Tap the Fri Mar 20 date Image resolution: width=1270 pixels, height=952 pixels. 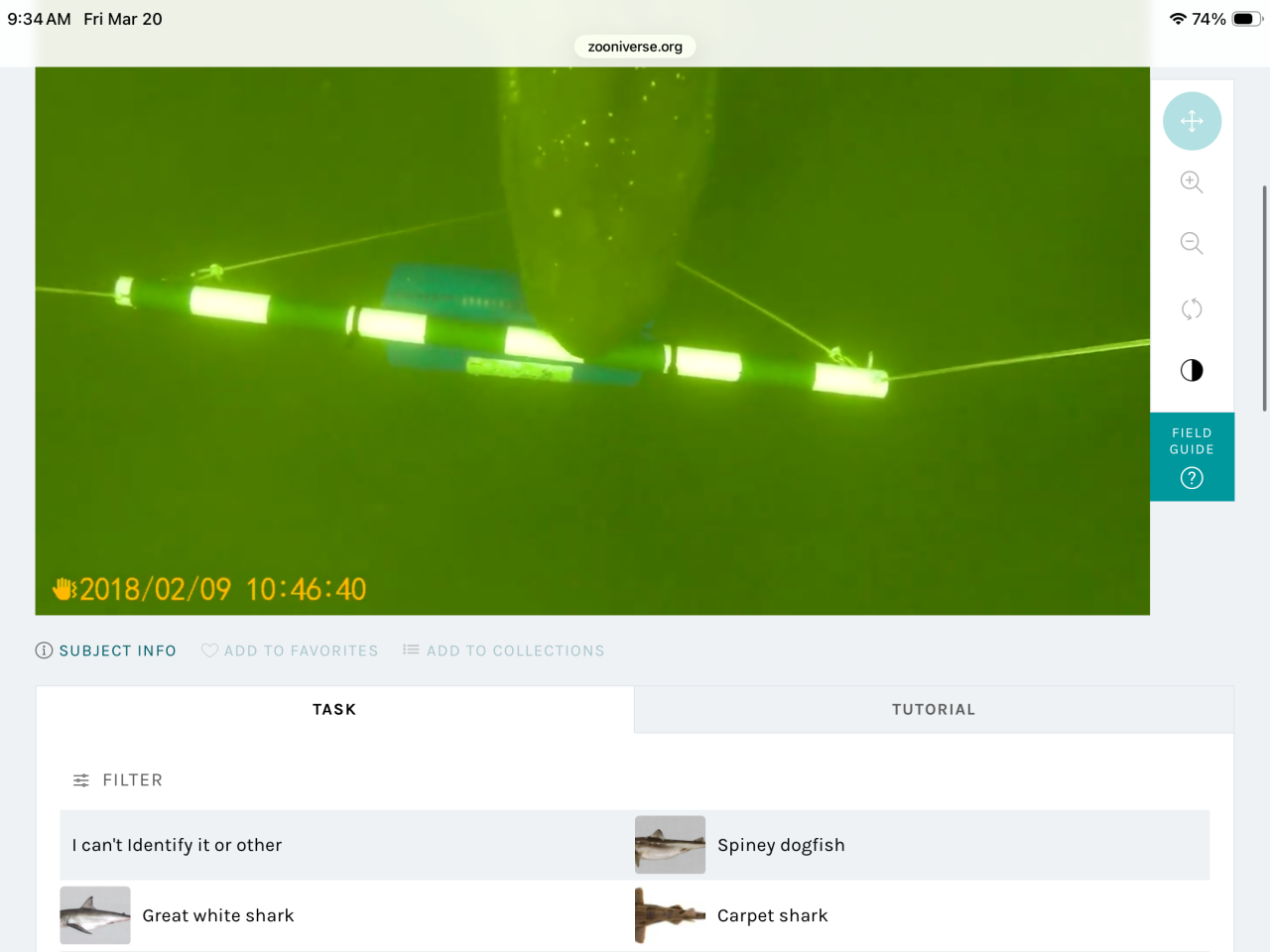tap(123, 19)
